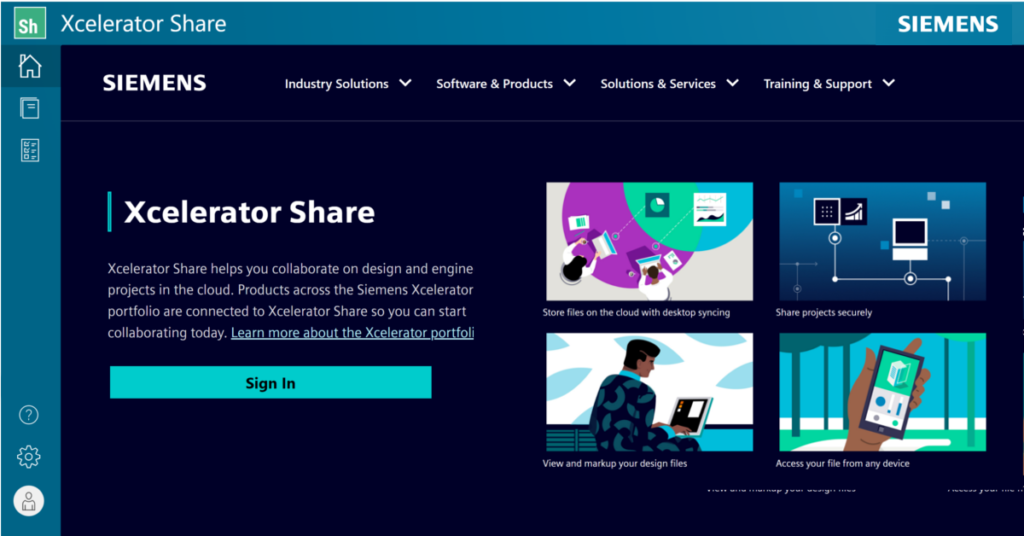Screen dimensions: 1024x536
Task: Follow Learn more about the Xcelerator portfolio link
Action: click(x=353, y=332)
